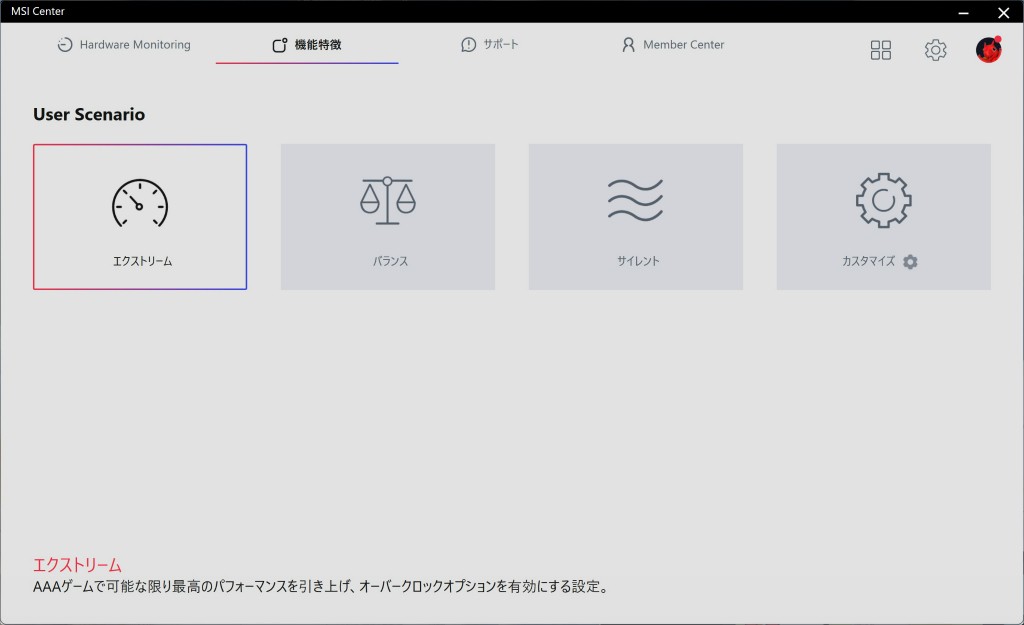The height and width of the screenshot is (625, 1024).
Task: Minimize the MSI Center window
Action: click(x=963, y=12)
